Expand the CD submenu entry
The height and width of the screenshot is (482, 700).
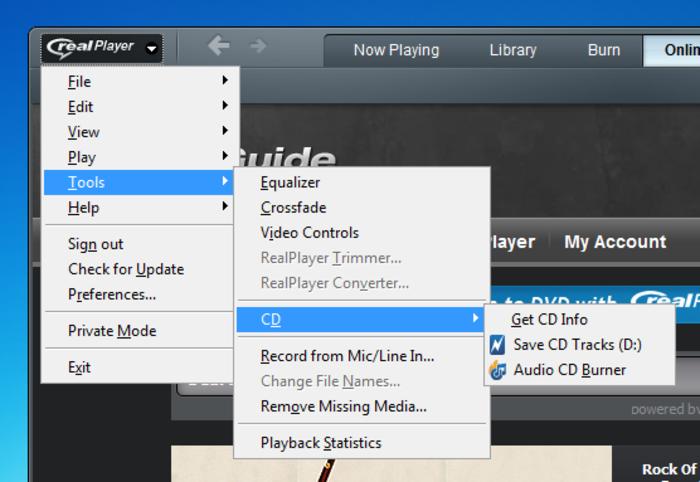pos(362,319)
